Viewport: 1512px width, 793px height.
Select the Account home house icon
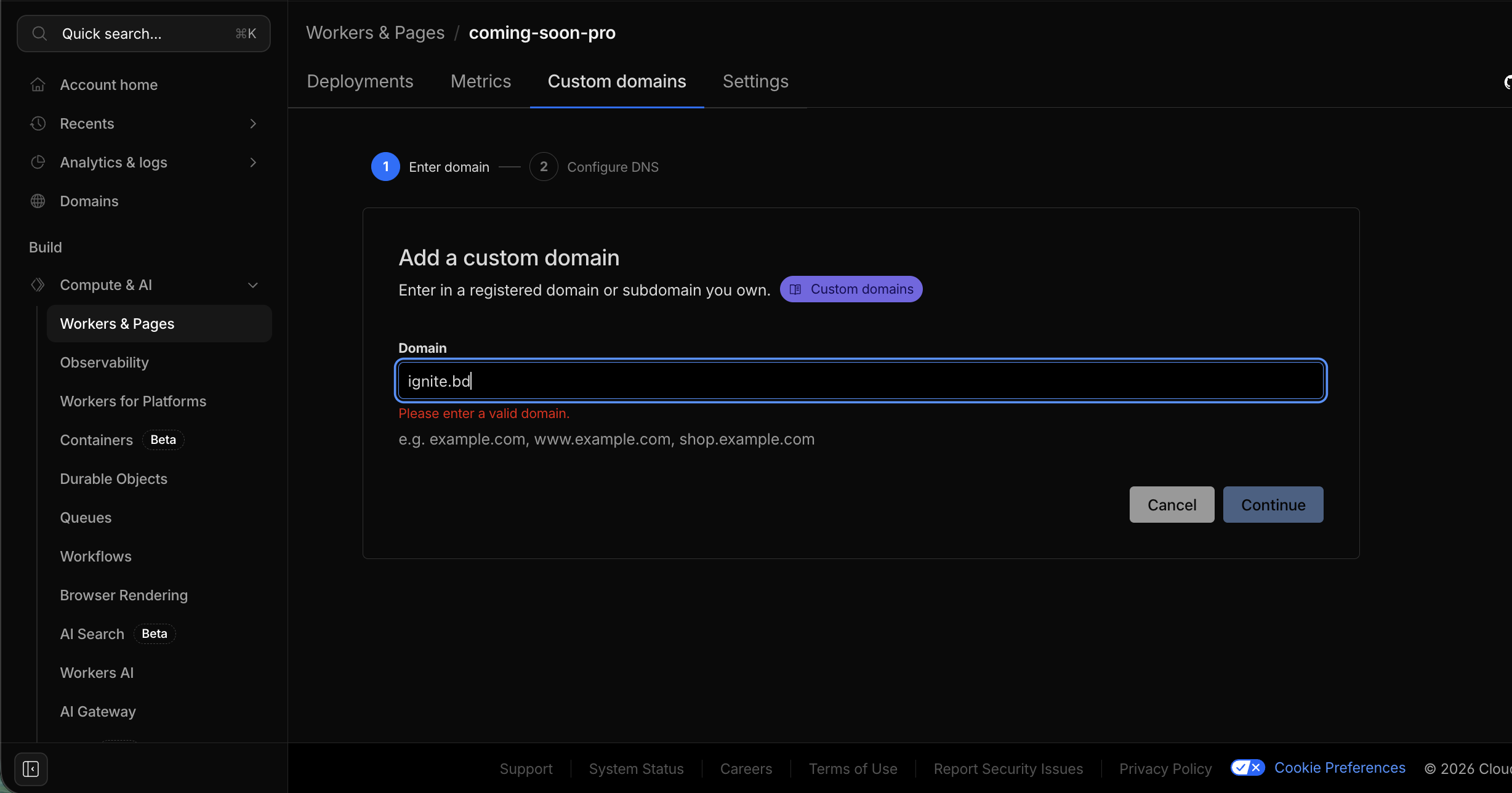[38, 84]
